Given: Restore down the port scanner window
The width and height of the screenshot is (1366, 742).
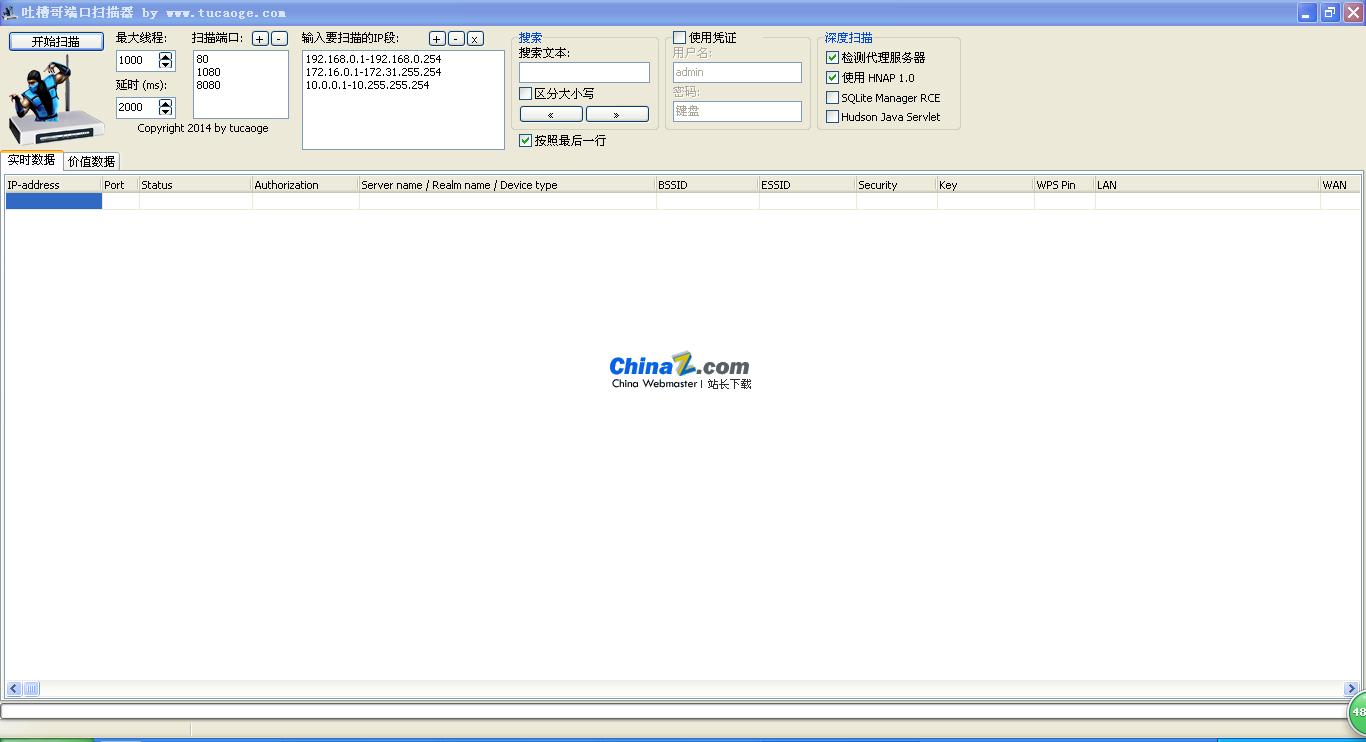Looking at the screenshot, I should [1330, 12].
